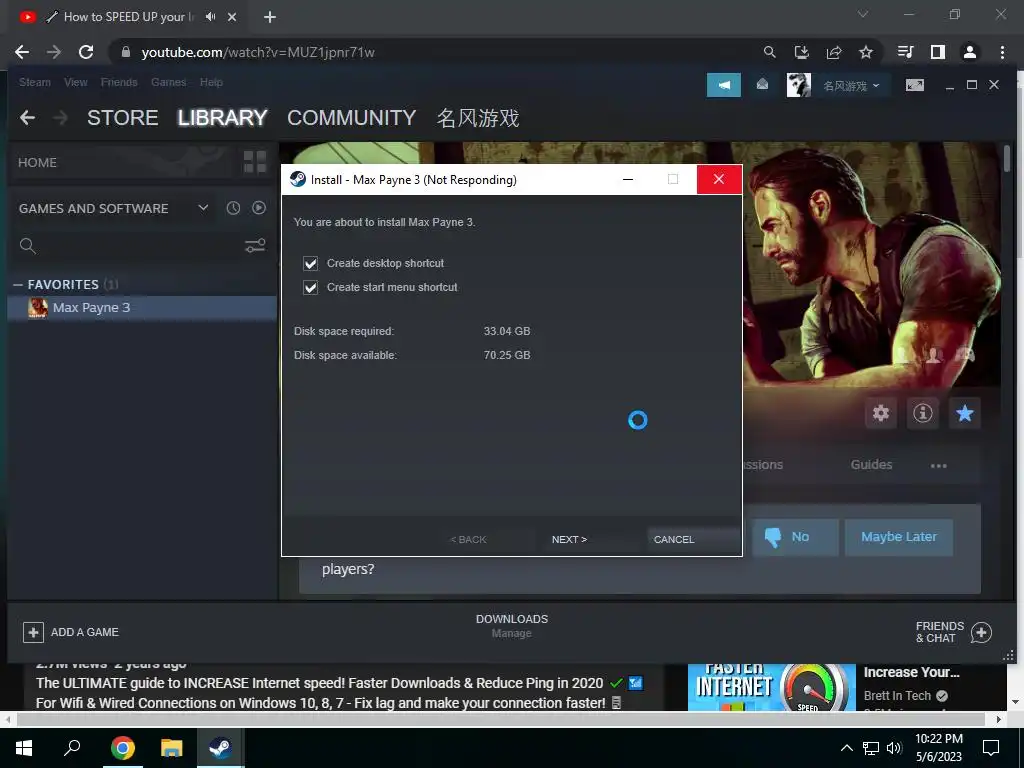The width and height of the screenshot is (1024, 768).
Task: Open DOWNLOADS Manage section
Action: [512, 626]
